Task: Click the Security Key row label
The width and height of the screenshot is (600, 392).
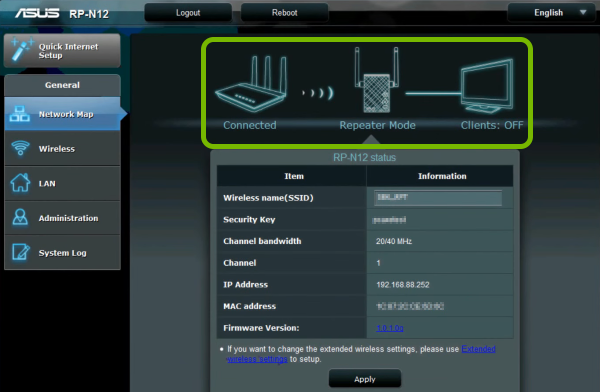Action: (x=249, y=220)
